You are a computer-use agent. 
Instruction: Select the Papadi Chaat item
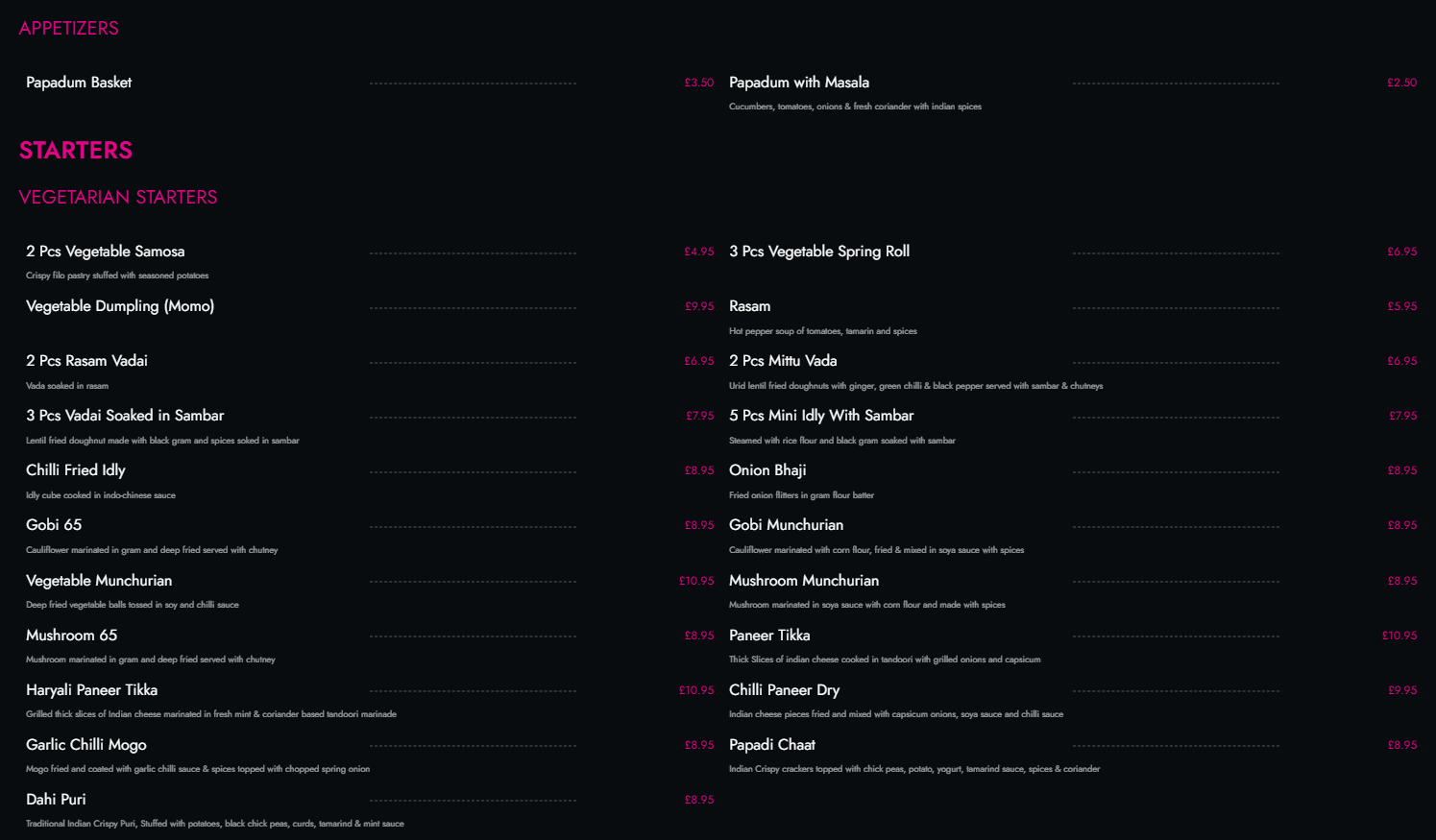(x=772, y=745)
